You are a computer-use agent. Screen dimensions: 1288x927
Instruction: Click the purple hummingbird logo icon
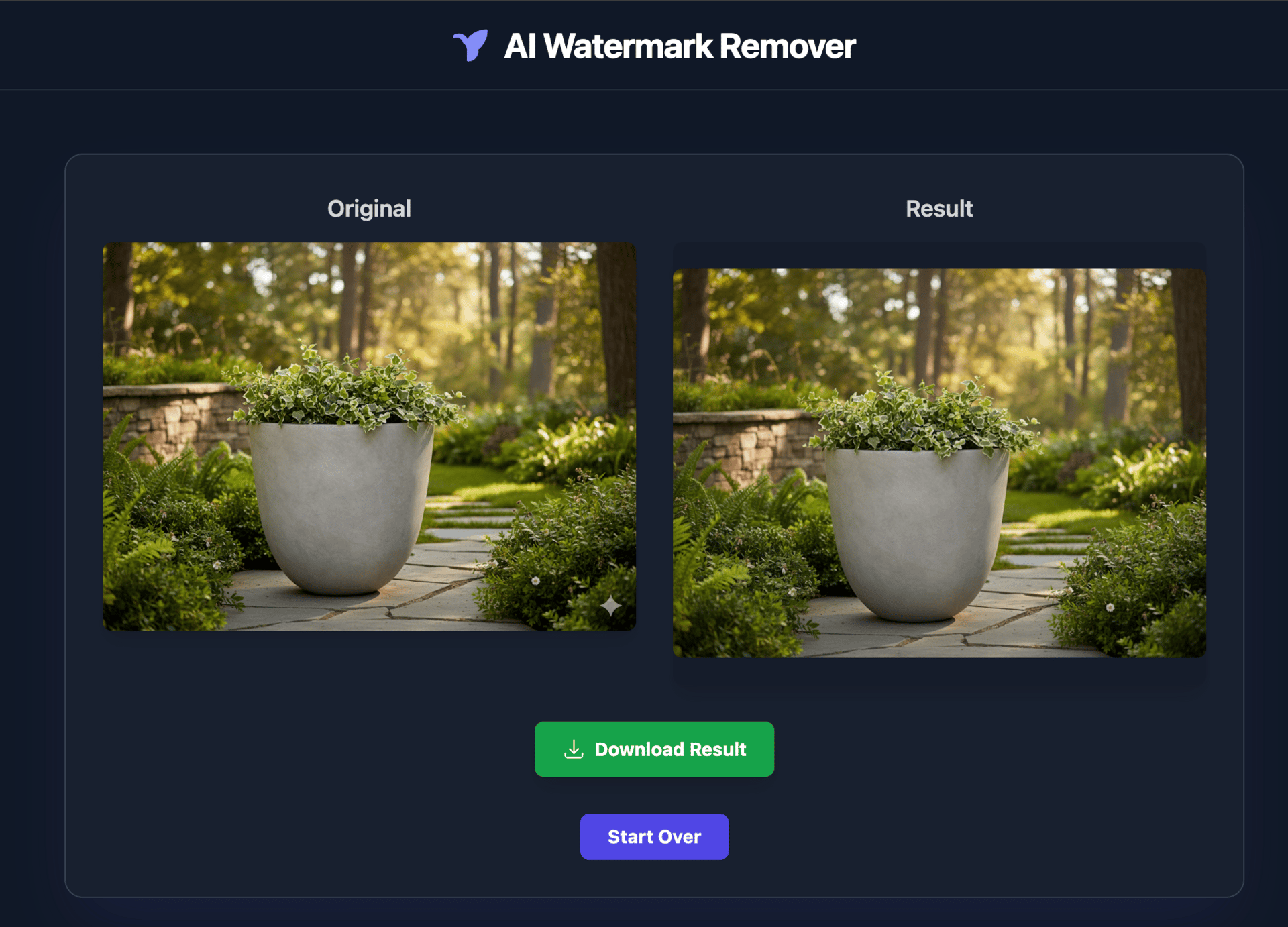470,46
